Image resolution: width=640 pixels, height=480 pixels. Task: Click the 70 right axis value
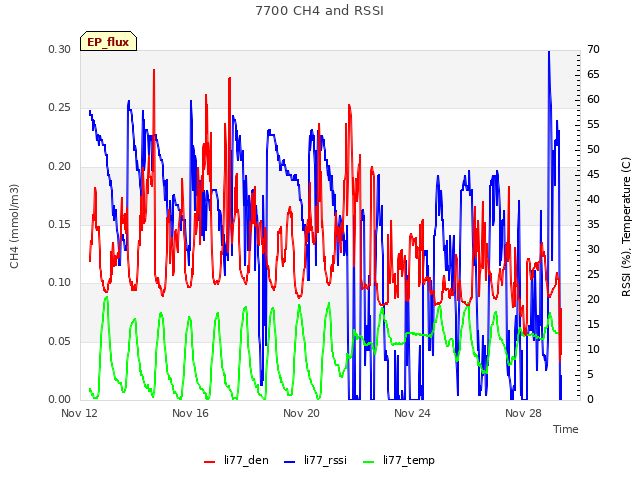(x=593, y=49)
